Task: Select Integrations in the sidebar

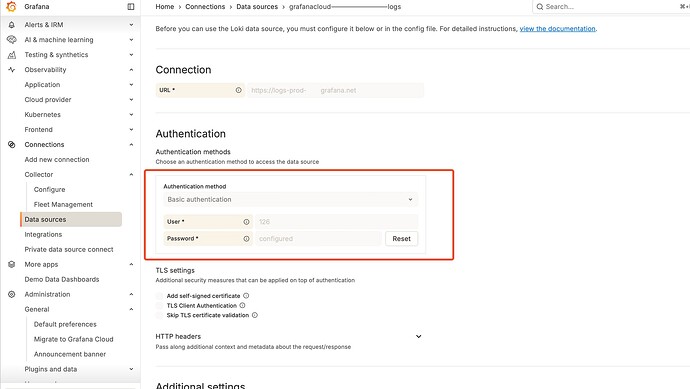Action: coord(43,234)
